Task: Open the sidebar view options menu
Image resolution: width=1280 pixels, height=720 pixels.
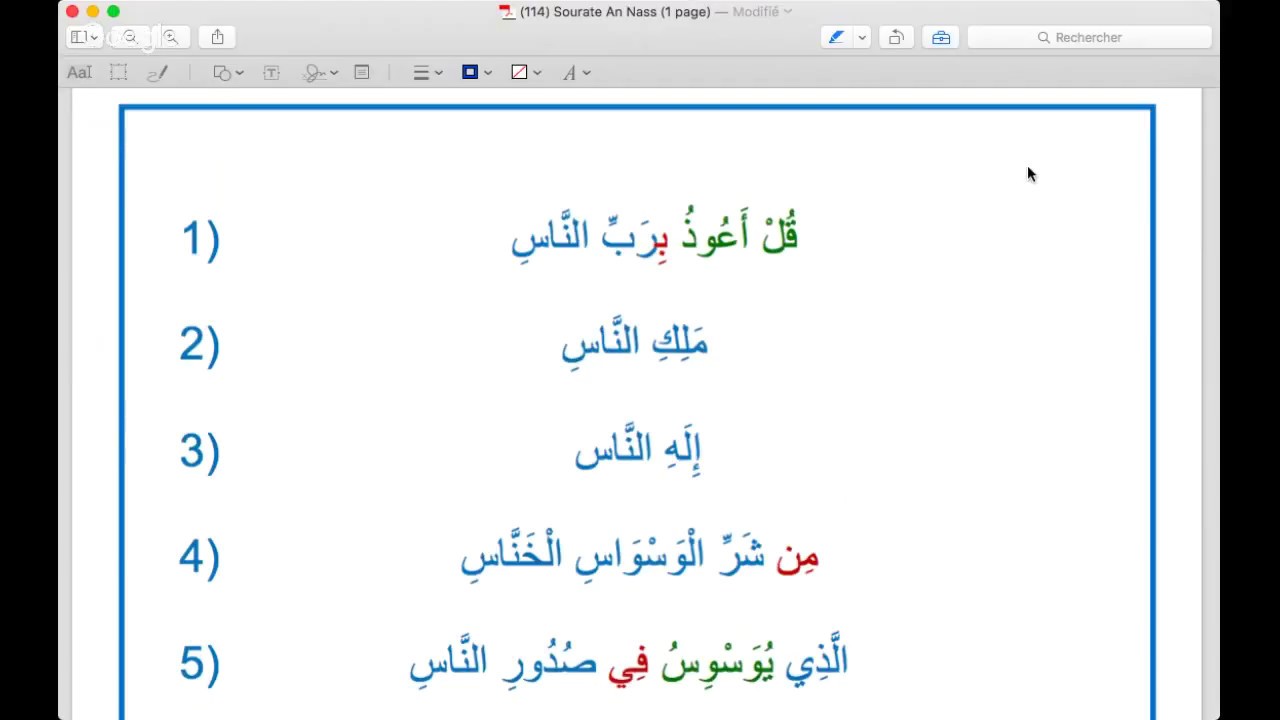Action: 85,37
